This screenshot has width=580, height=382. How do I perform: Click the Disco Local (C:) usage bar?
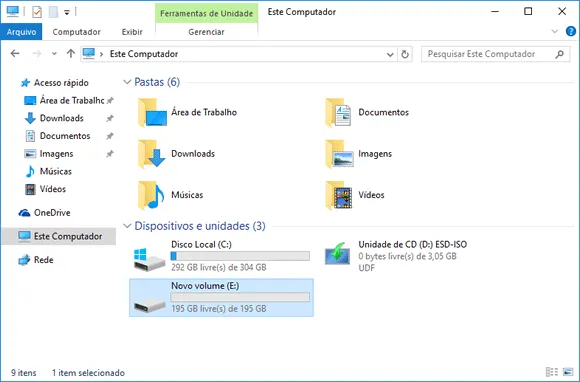click(x=240, y=256)
